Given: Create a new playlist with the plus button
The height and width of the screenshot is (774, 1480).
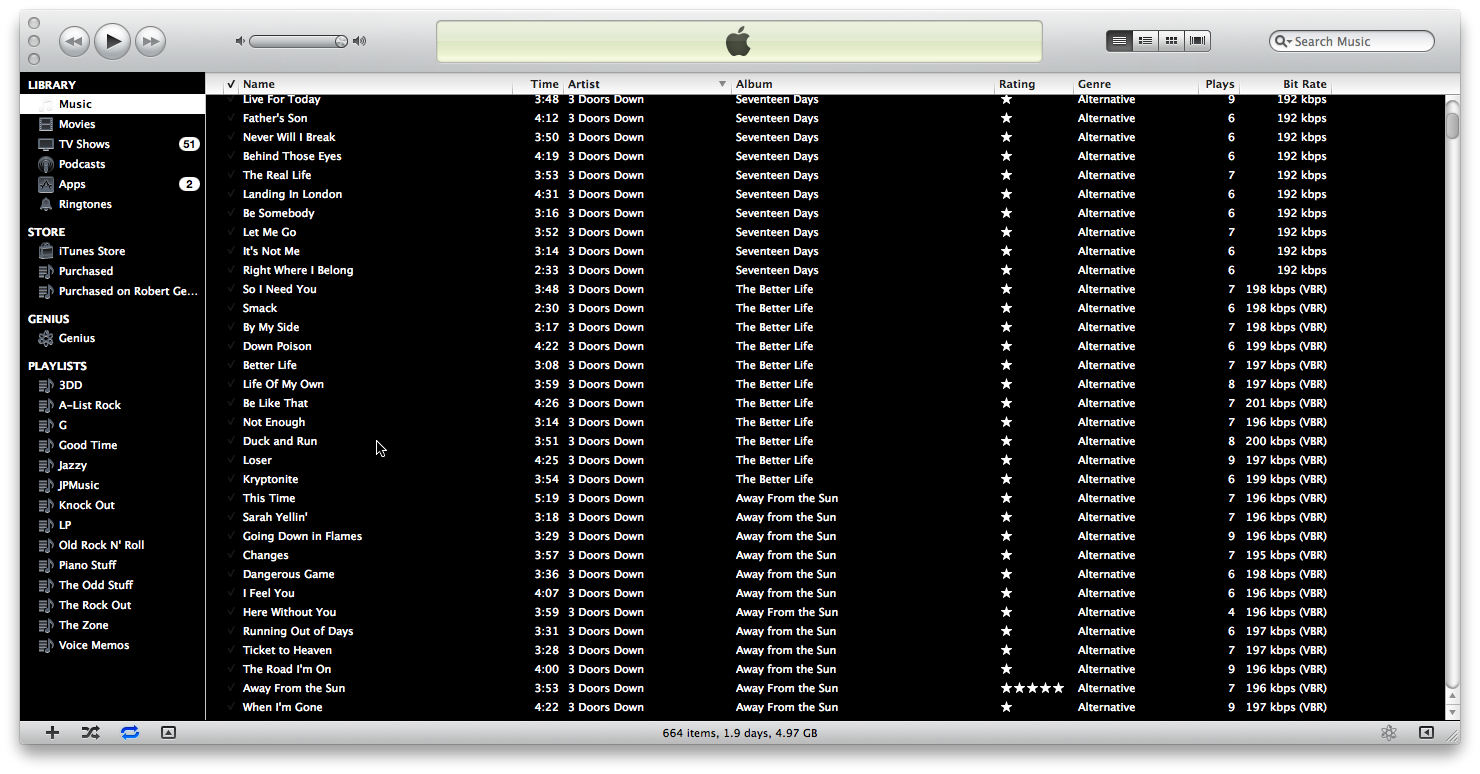Looking at the screenshot, I should tap(52, 732).
